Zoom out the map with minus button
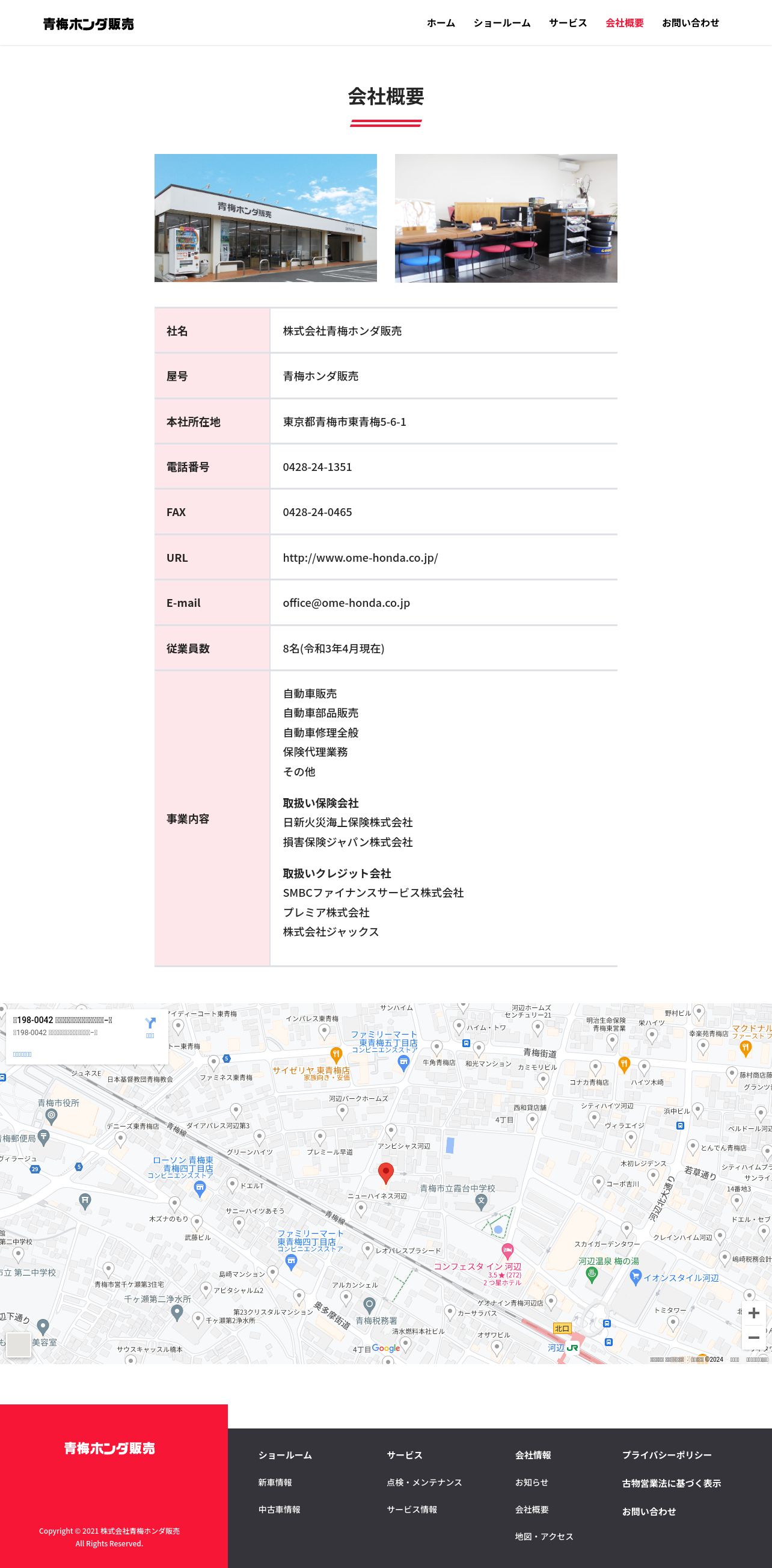772x1568 pixels. (754, 1337)
